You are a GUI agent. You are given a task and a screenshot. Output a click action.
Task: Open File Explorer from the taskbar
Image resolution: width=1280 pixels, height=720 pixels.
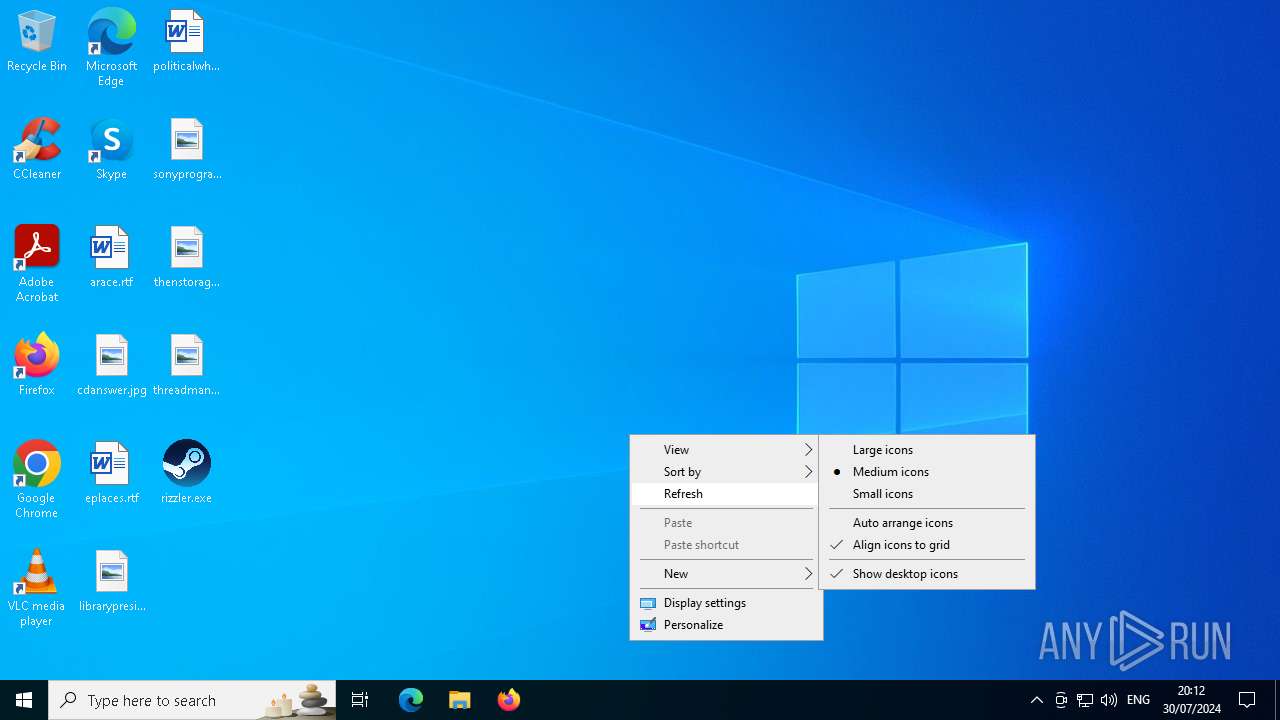460,700
